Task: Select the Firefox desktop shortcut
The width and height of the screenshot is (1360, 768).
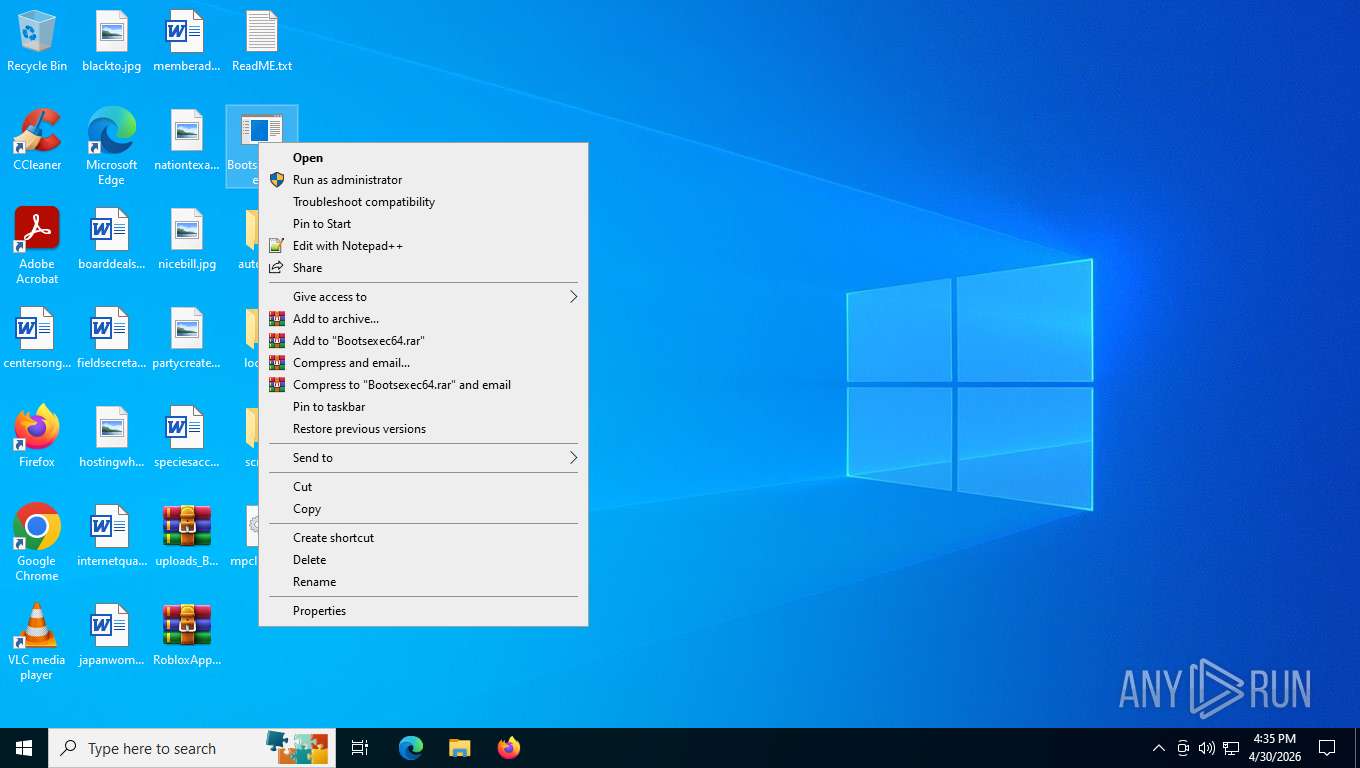Action: coord(37,438)
